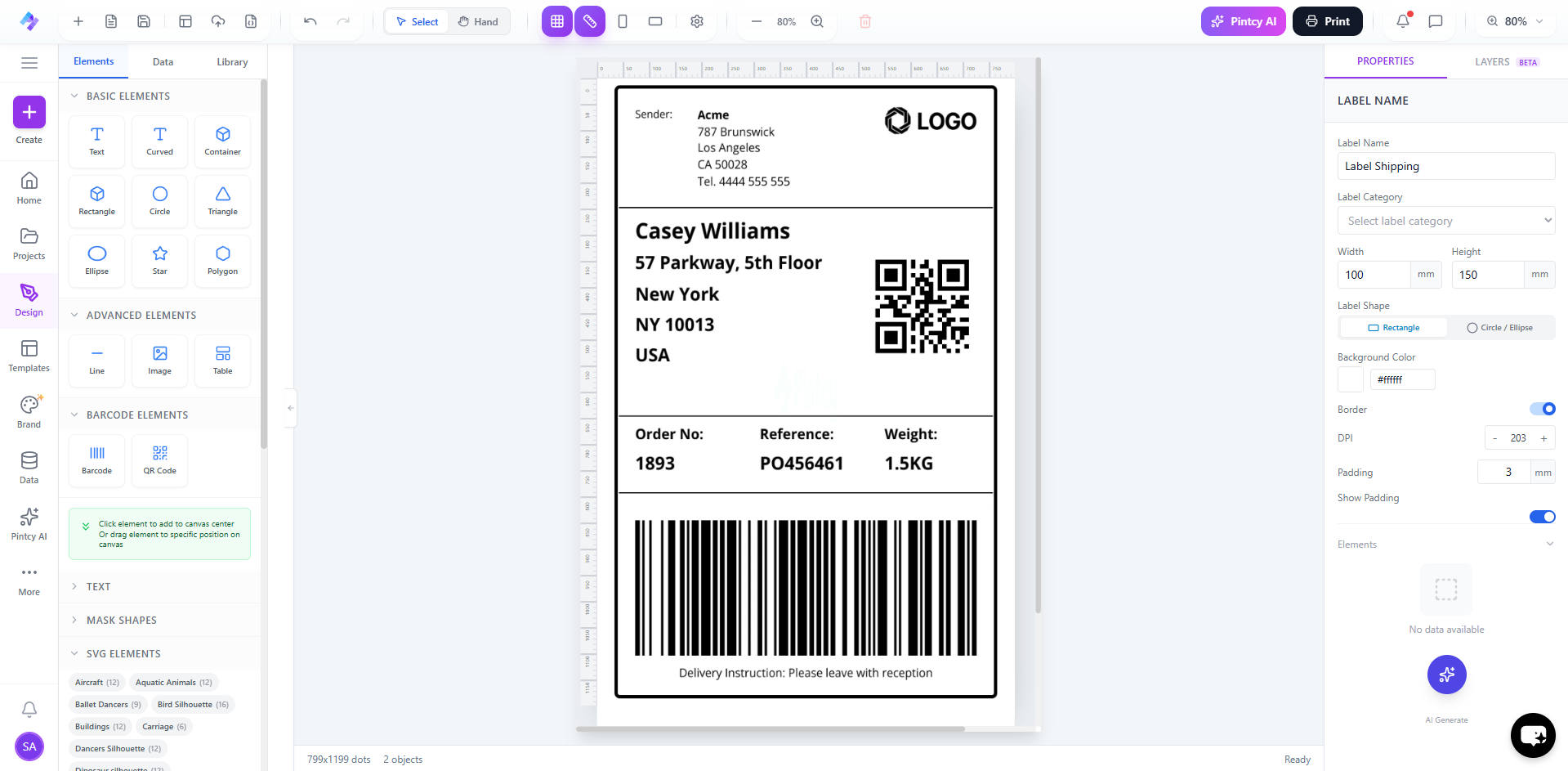Open the hamburger menu in sidebar
The image size is (1568, 771).
[x=29, y=62]
